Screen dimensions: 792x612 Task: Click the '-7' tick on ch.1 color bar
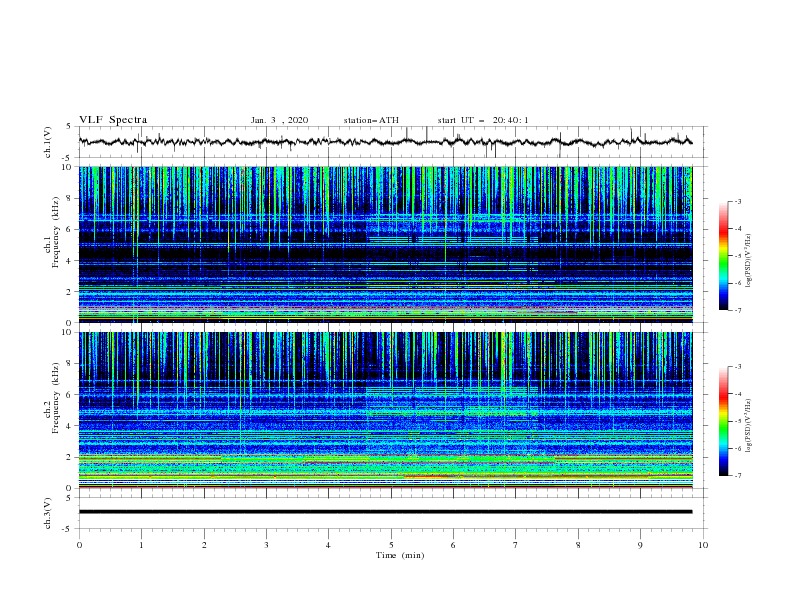point(738,310)
